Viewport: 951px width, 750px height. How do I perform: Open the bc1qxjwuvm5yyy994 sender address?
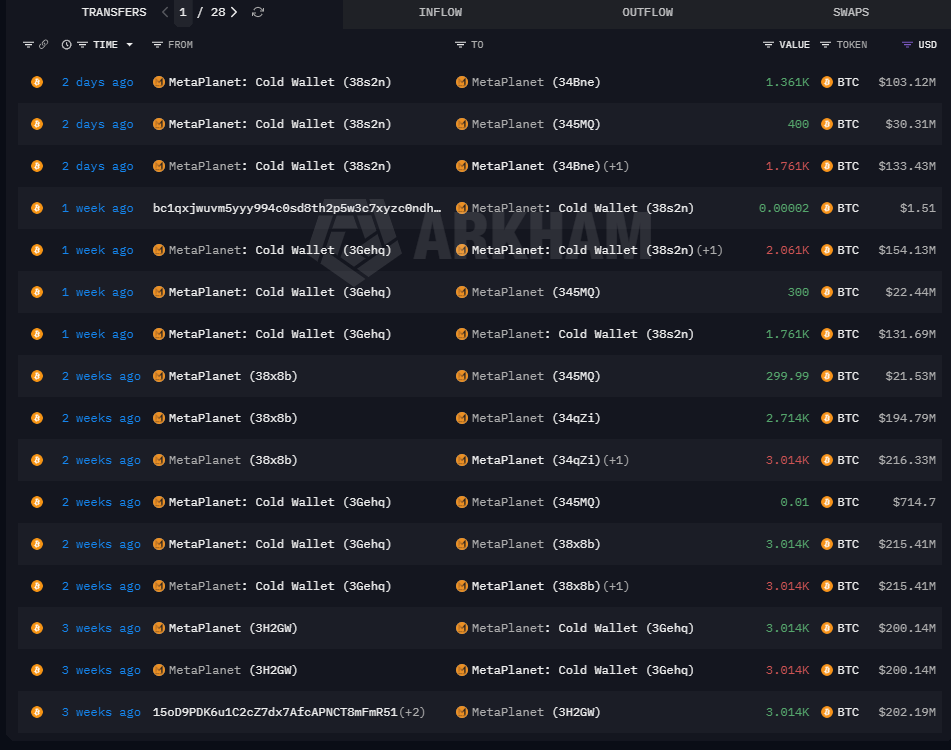296,208
